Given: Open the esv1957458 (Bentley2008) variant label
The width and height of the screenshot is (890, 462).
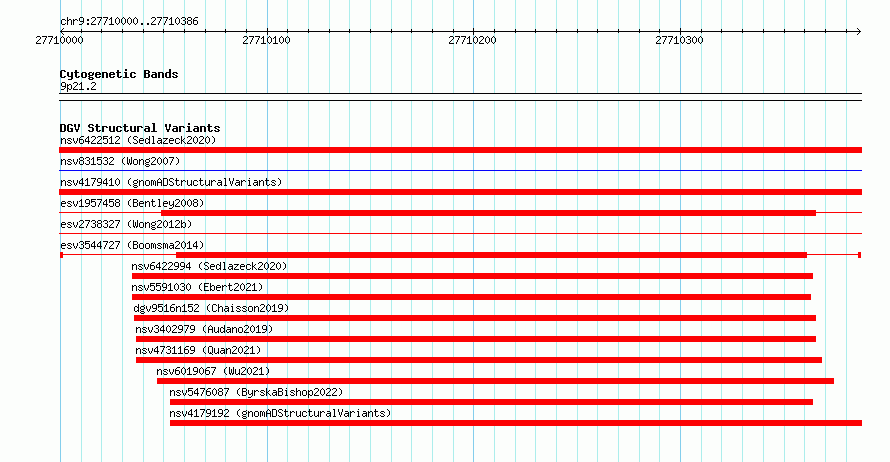Looking at the screenshot, I should coord(132,203).
